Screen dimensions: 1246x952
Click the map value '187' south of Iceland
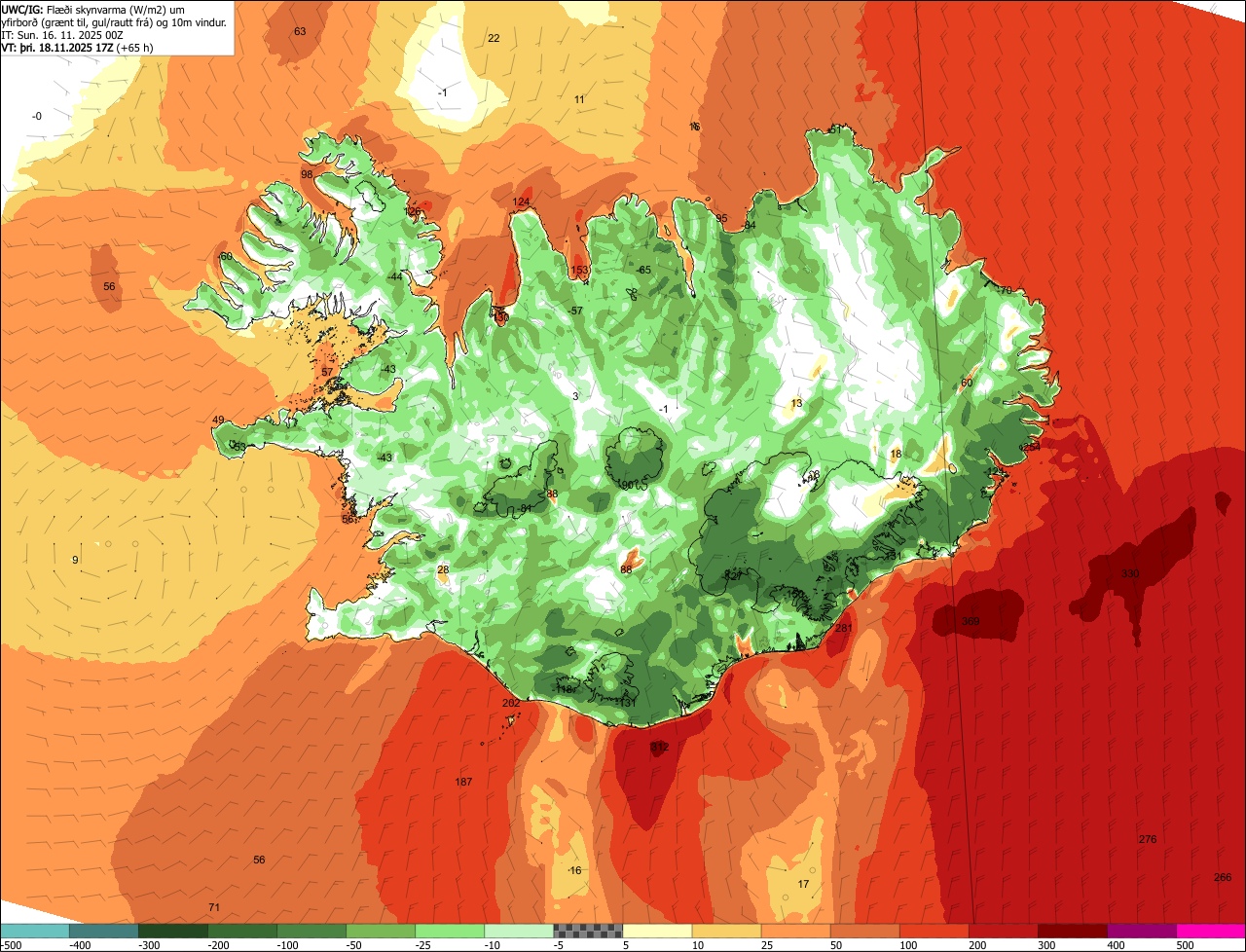click(463, 782)
